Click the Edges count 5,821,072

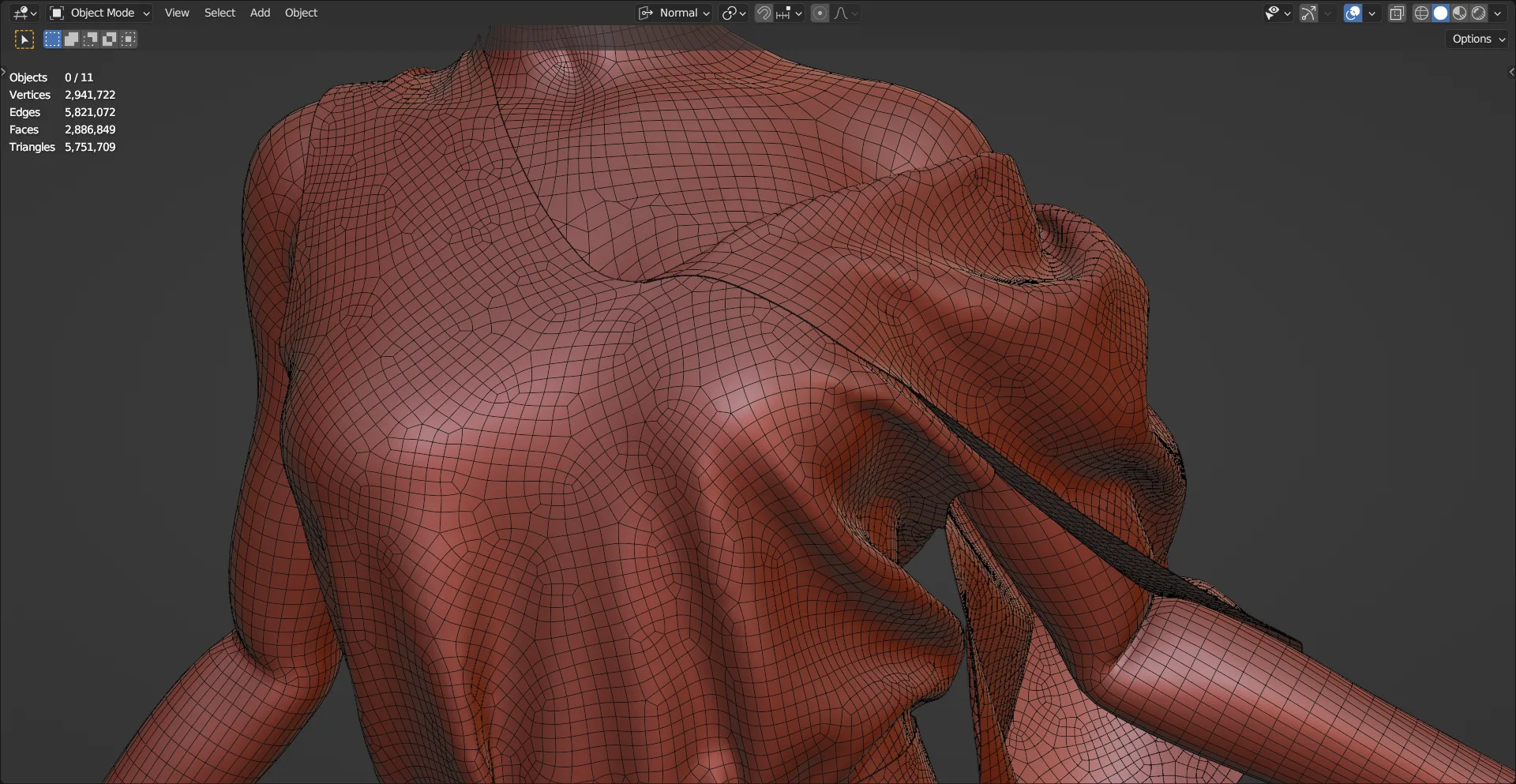(90, 112)
